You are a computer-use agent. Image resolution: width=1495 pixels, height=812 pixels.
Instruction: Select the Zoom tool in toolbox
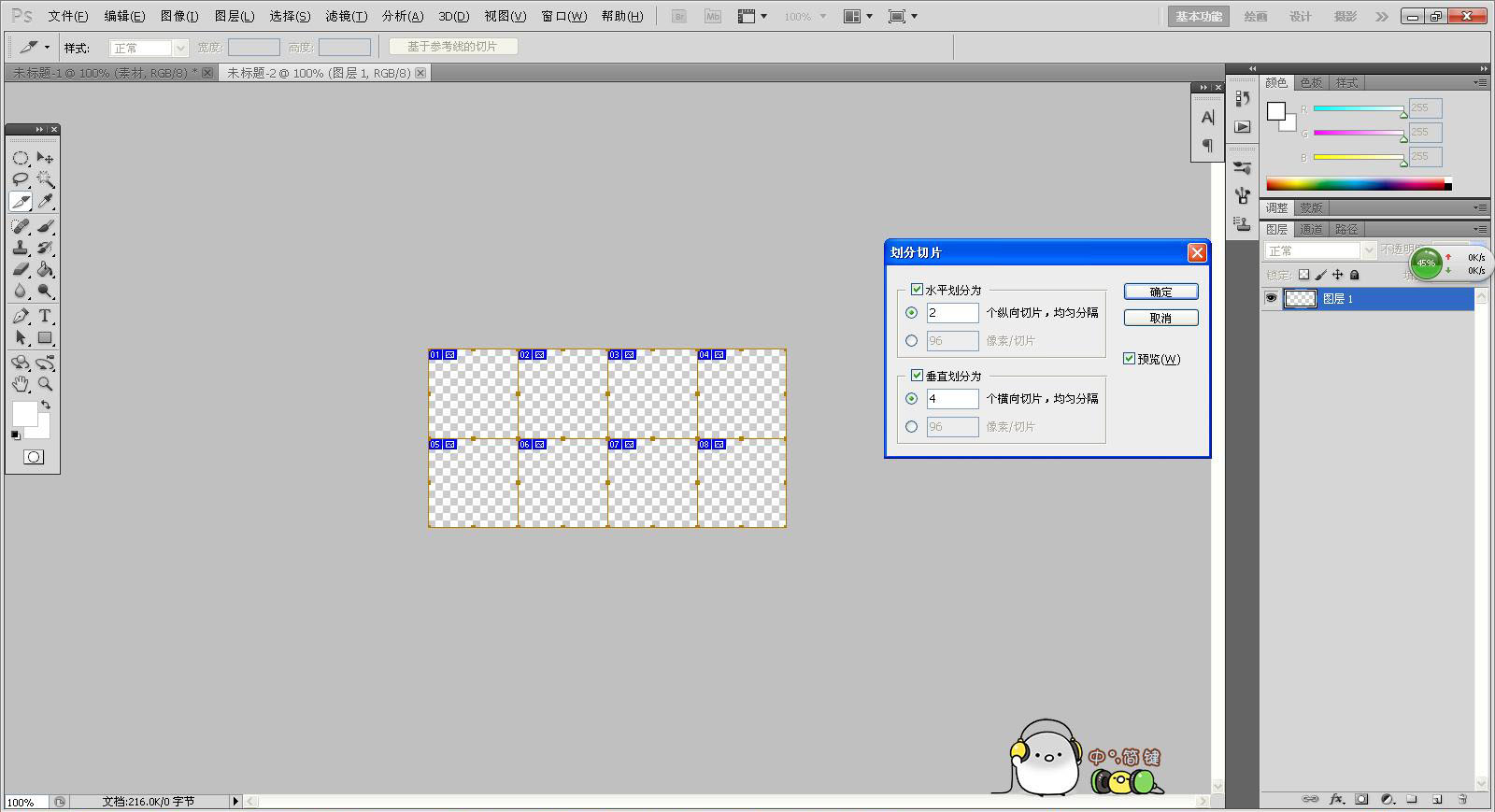pyautogui.click(x=45, y=384)
